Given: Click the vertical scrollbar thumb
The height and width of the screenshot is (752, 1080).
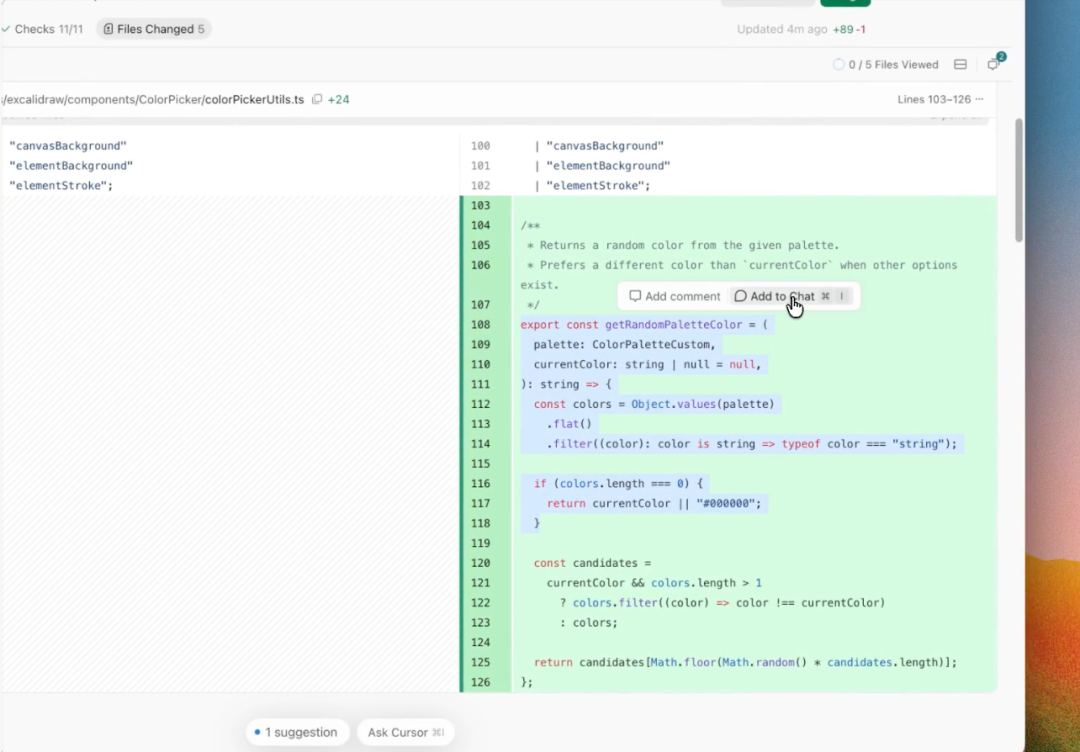Looking at the screenshot, I should [x=1019, y=180].
